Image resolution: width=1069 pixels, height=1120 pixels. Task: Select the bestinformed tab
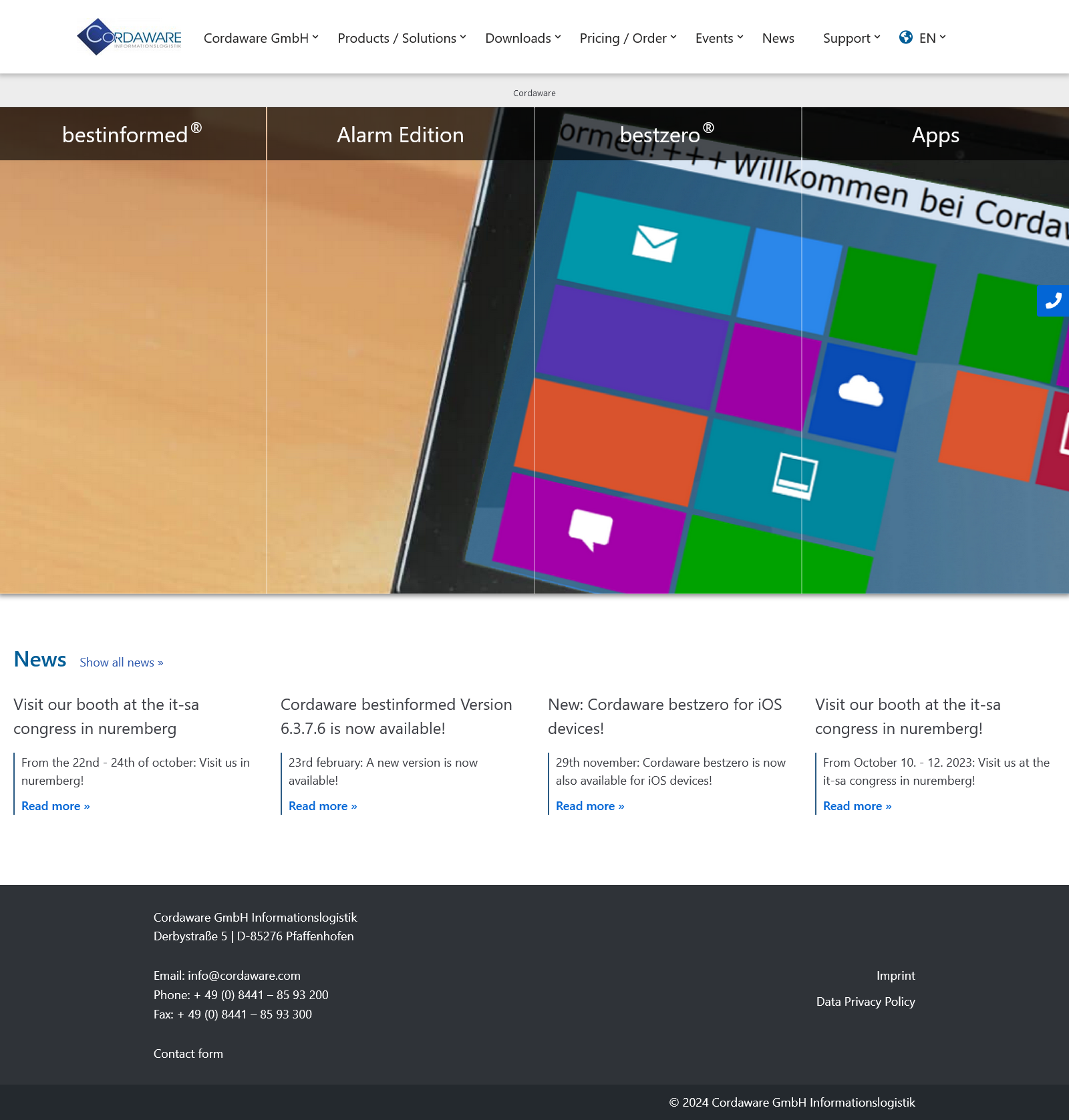click(133, 134)
